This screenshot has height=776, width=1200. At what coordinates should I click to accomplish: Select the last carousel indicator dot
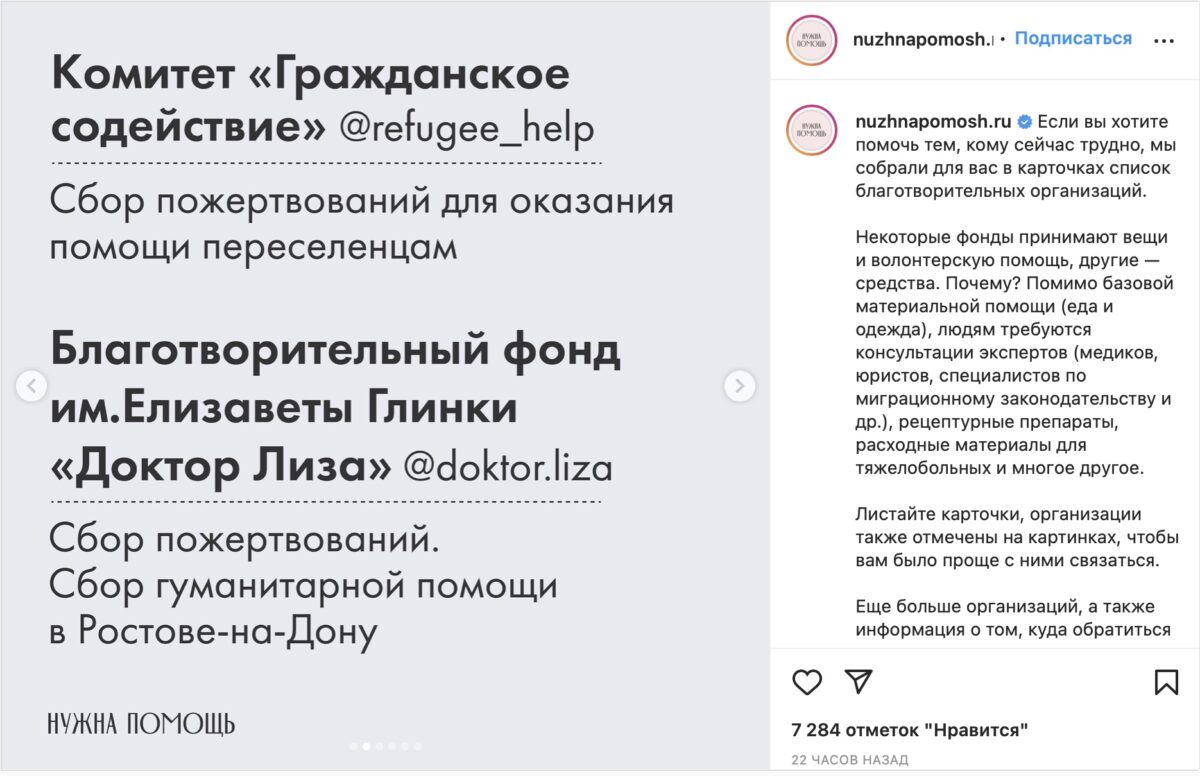point(417,746)
